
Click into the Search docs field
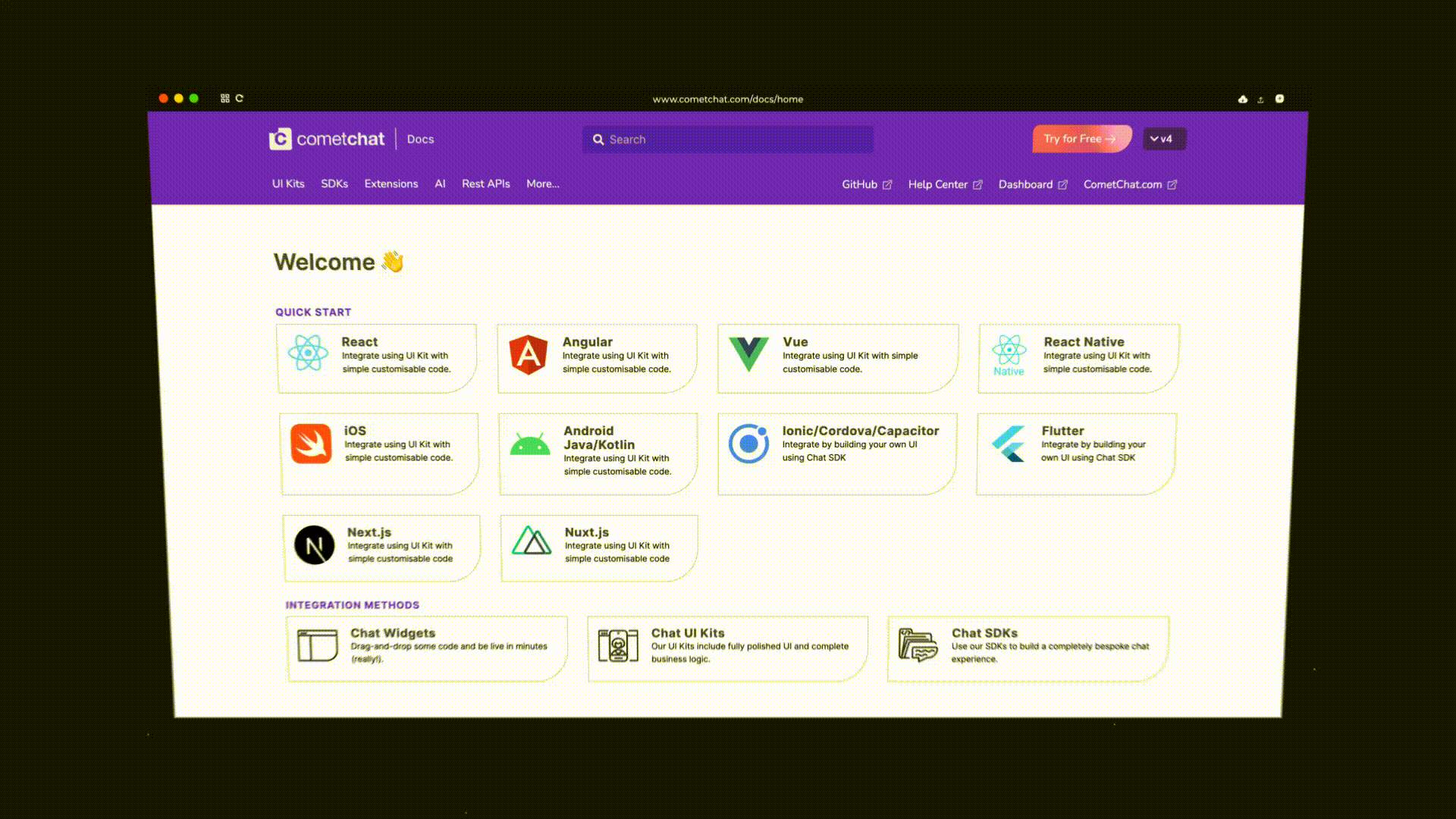tap(728, 140)
